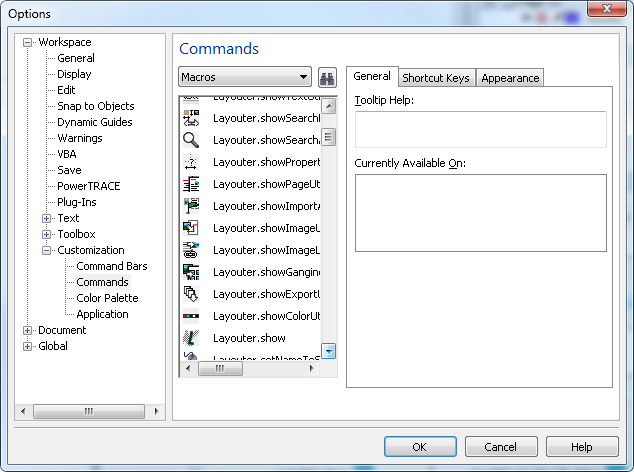Image resolution: width=634 pixels, height=472 pixels.
Task: Click the options tree scroll-left arrow
Action: [x=23, y=411]
